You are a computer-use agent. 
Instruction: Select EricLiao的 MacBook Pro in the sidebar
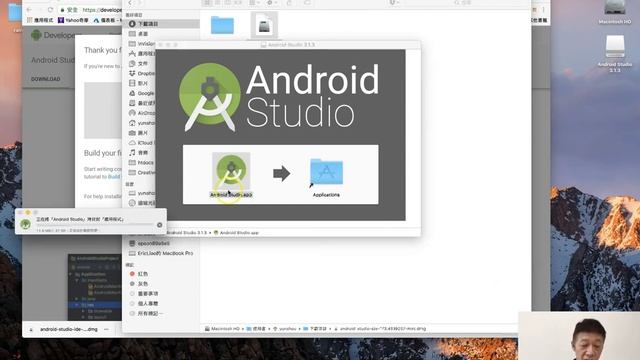pos(161,253)
